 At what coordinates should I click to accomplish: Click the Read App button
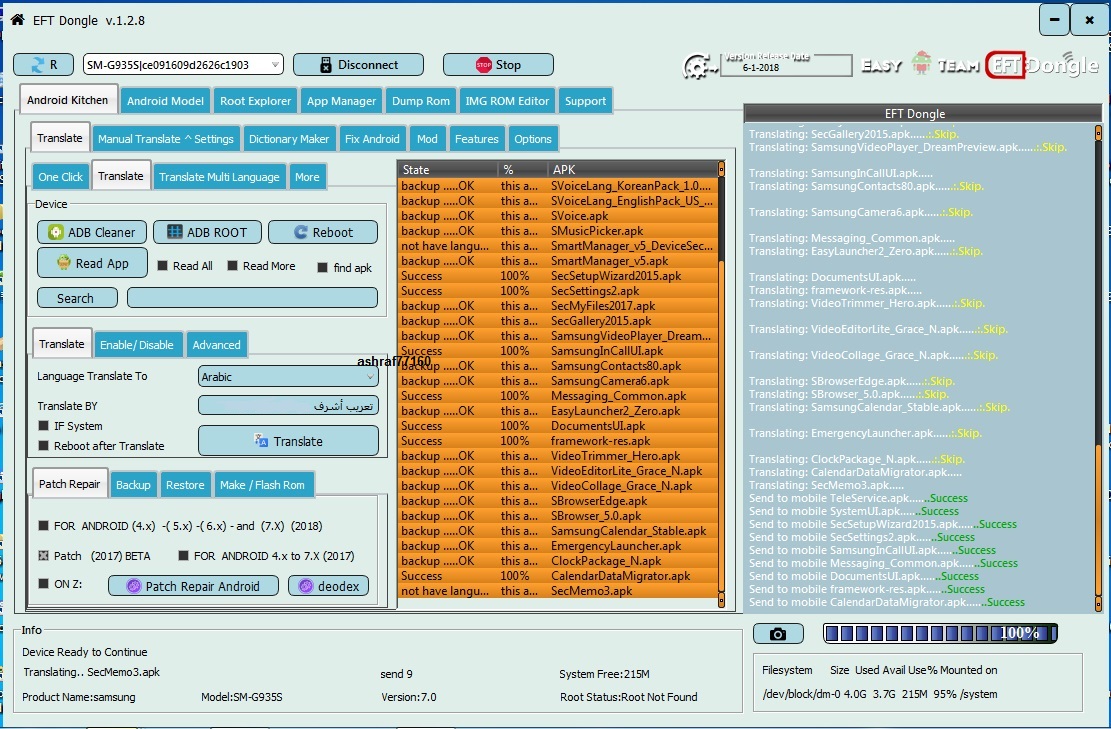[x=92, y=263]
